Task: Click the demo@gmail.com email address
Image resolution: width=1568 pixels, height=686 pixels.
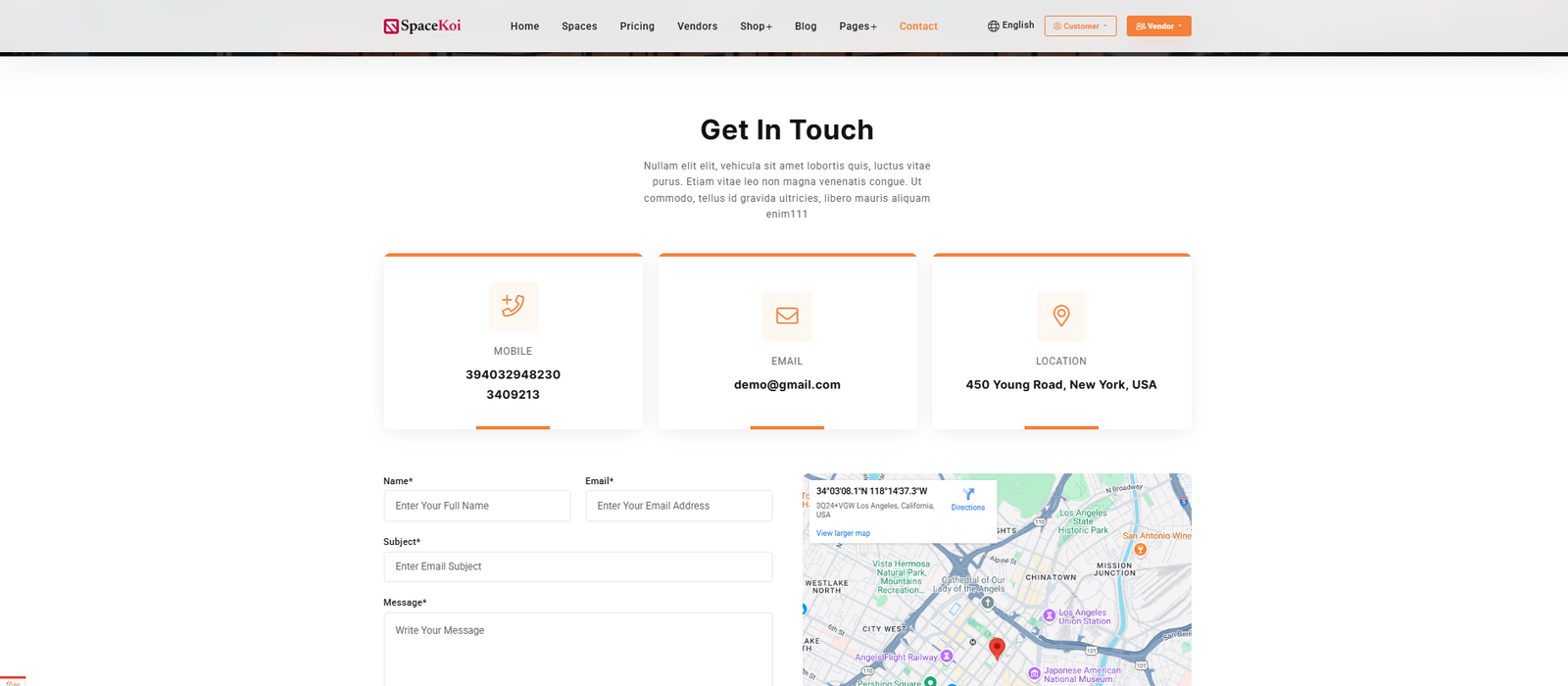Action: point(787,385)
